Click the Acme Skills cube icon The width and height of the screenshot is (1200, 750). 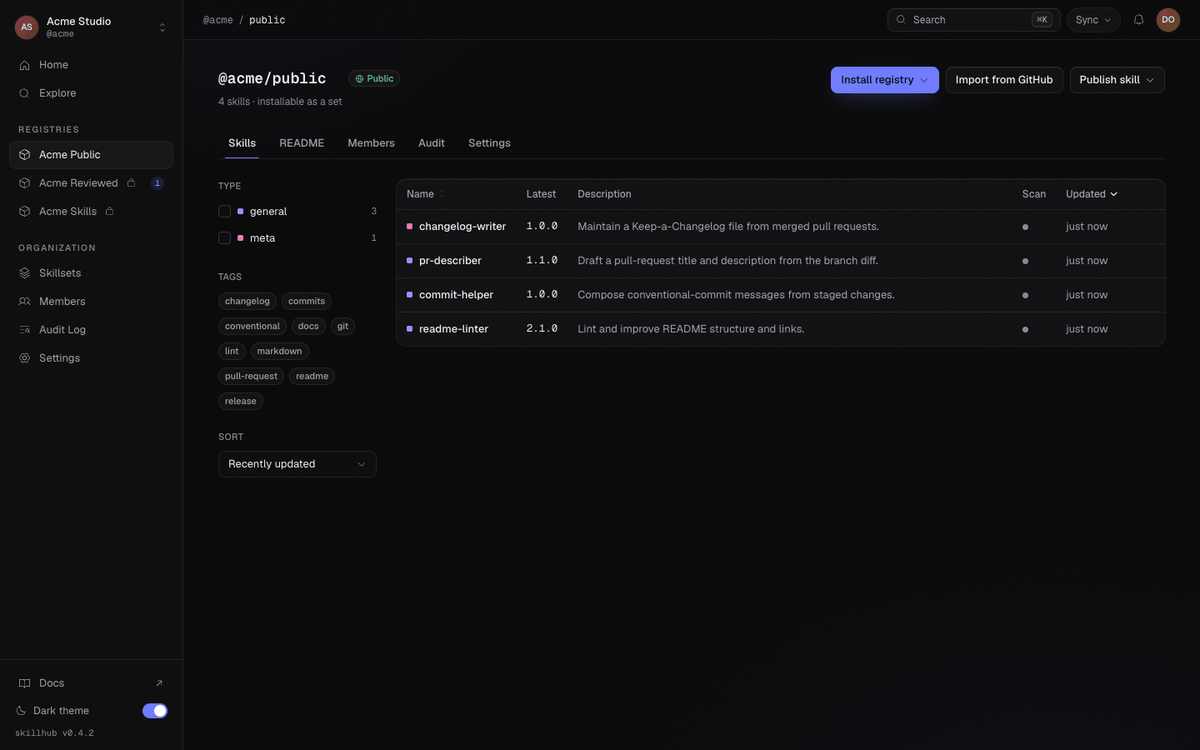pos(25,211)
